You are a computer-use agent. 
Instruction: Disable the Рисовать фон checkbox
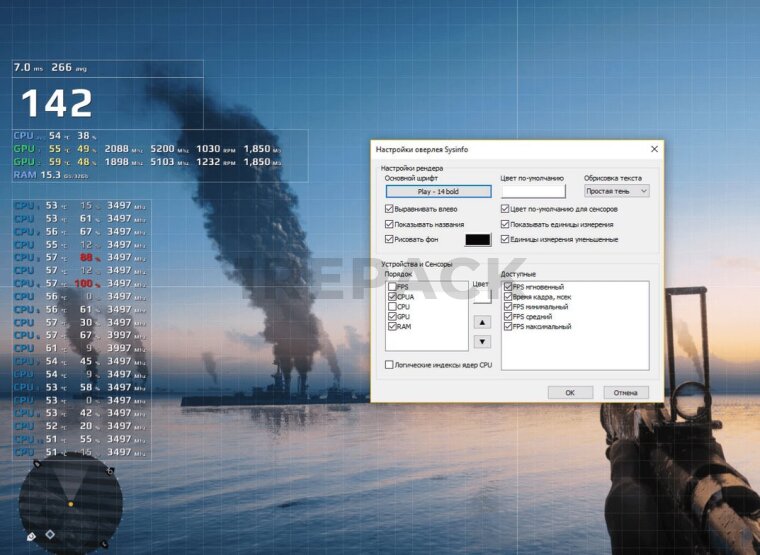[390, 239]
